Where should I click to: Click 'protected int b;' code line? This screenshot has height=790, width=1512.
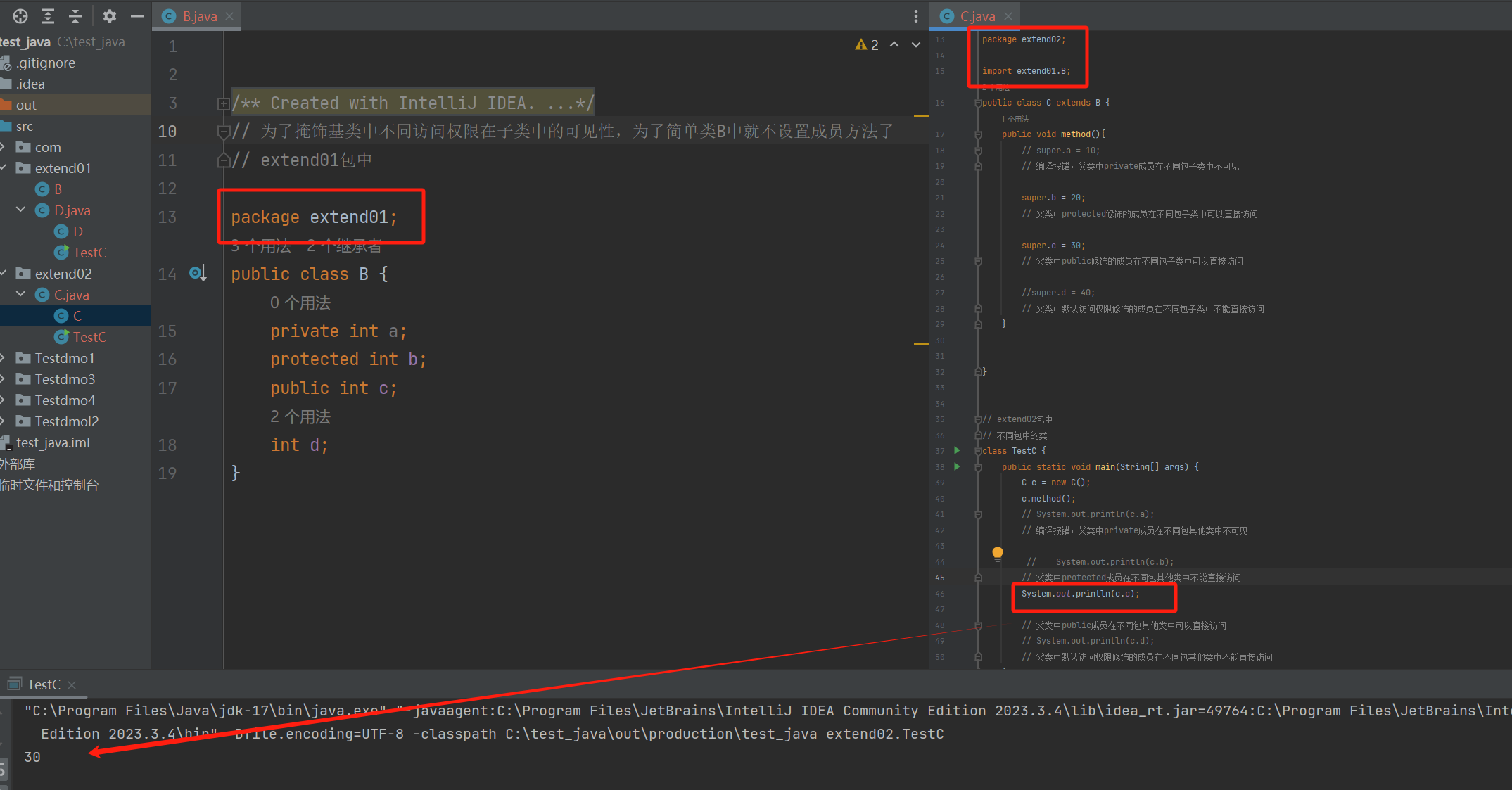[348, 359]
